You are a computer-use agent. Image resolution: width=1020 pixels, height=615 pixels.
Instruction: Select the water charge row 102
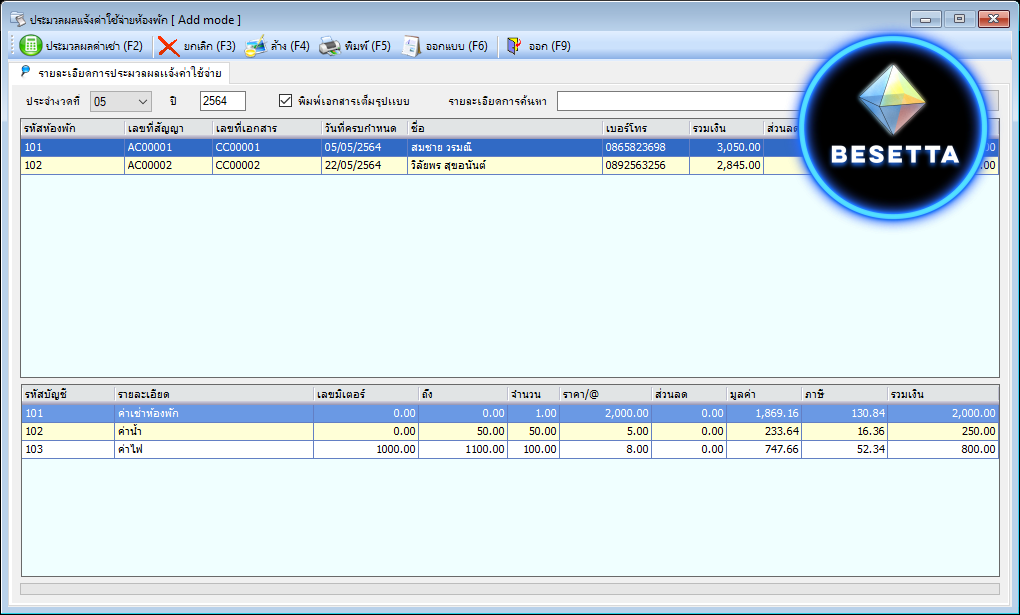click(x=300, y=431)
